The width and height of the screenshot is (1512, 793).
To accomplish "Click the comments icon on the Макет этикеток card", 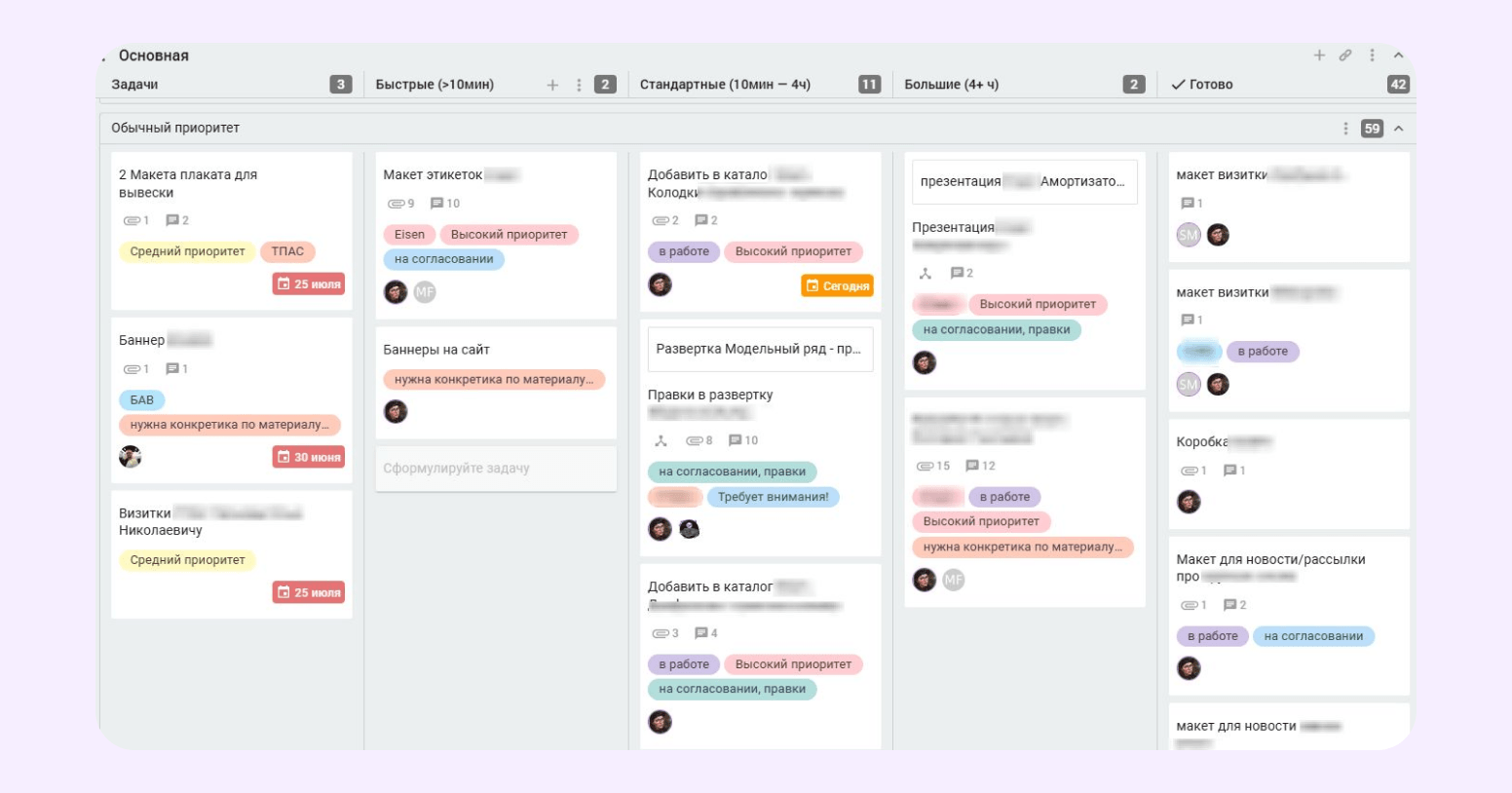I will pos(437,204).
